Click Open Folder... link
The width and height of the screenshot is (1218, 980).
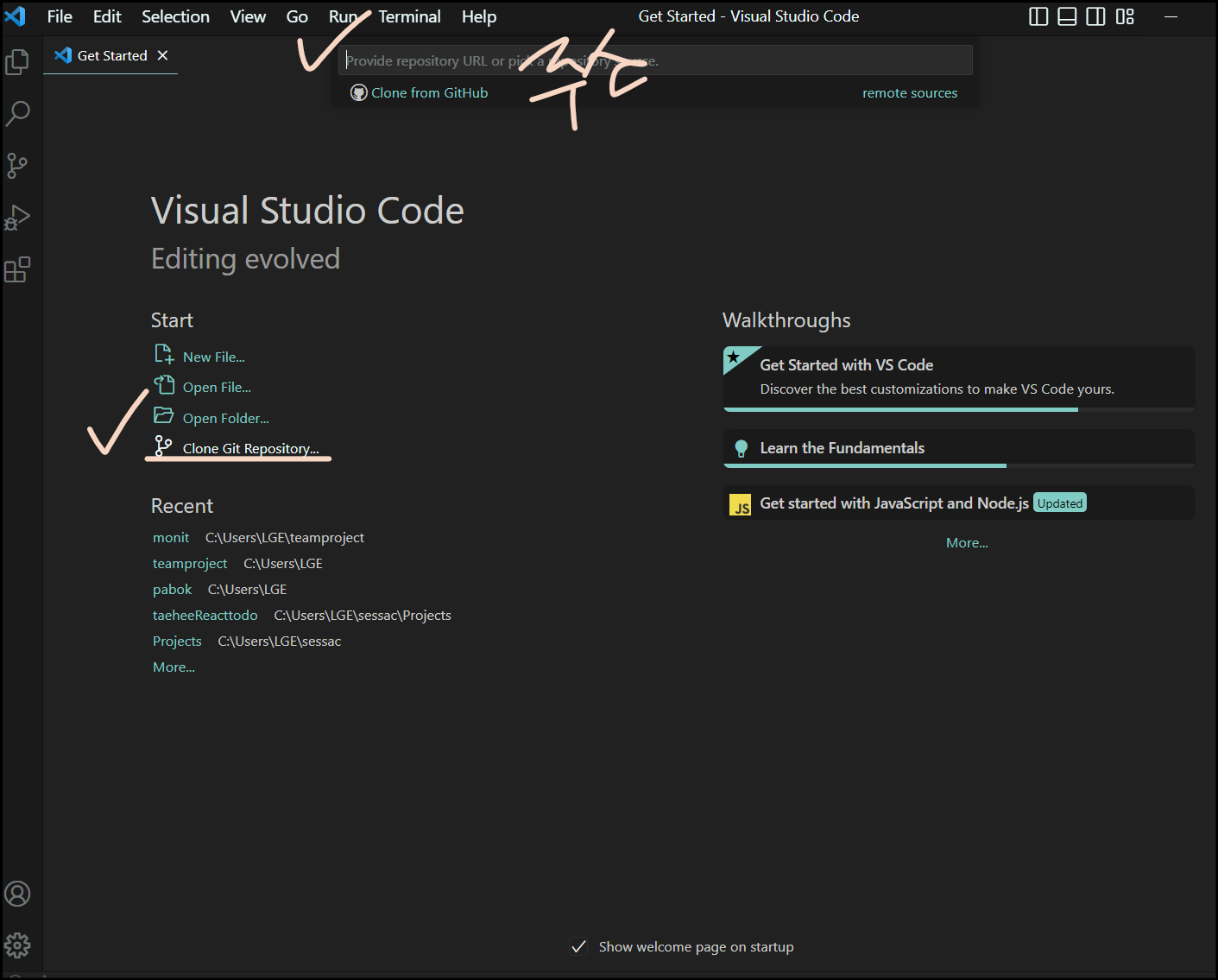pyautogui.click(x=226, y=418)
